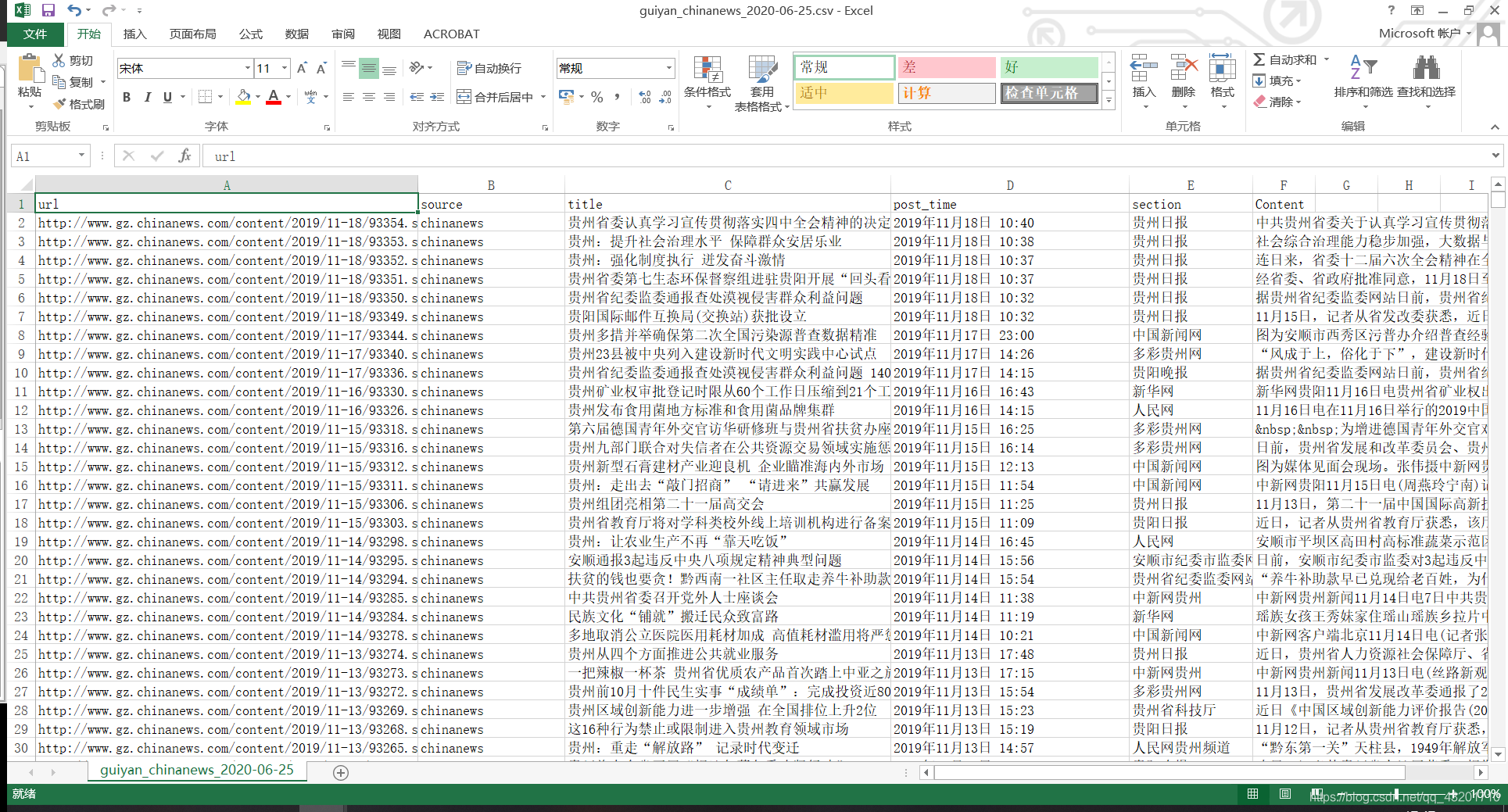Click the Microsoft 帐户 account button
The width and height of the screenshot is (1508, 812).
coord(1425,33)
